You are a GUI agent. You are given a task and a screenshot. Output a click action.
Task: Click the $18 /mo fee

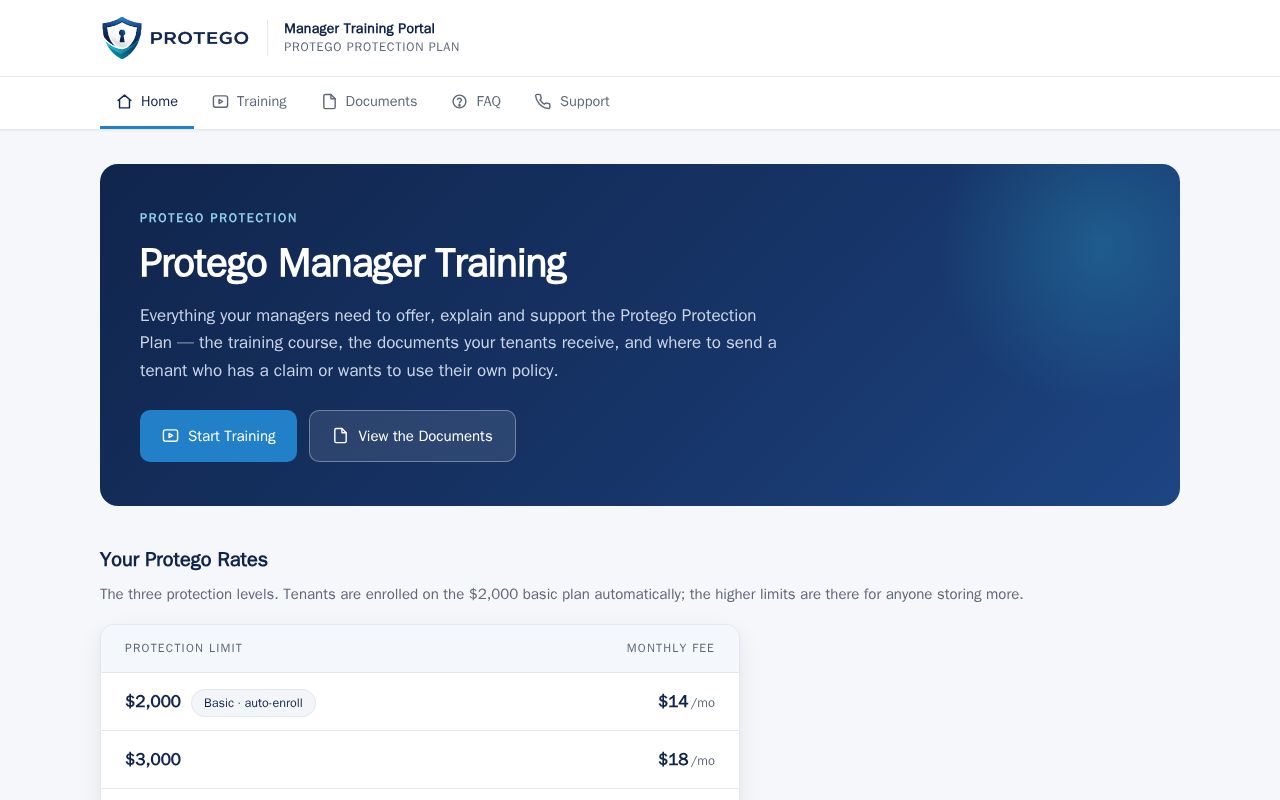[686, 760]
